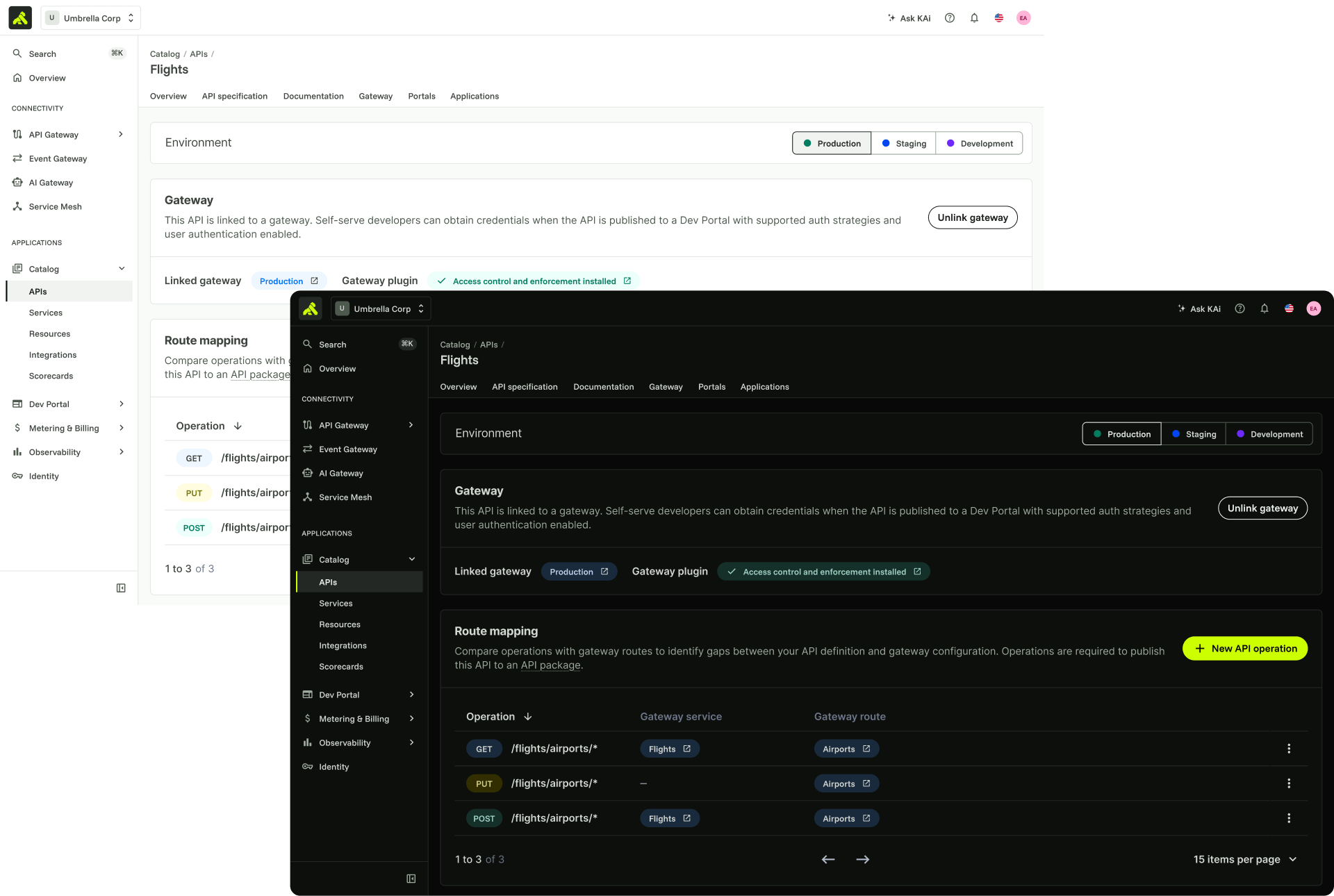The image size is (1334, 896).
Task: Click the Kong logo in the light window
Action: (x=20, y=18)
